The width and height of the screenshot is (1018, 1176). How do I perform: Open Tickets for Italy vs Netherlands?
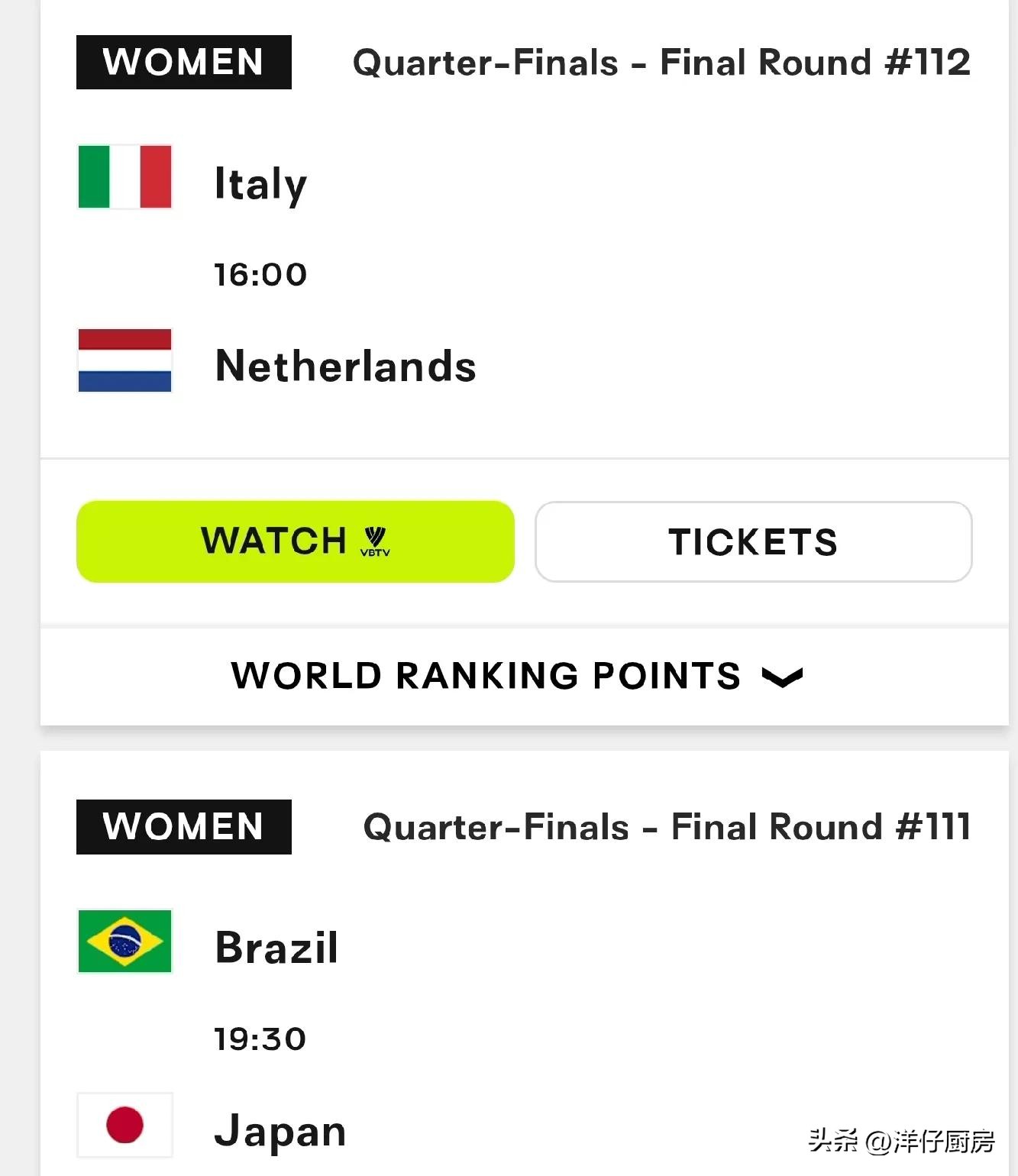pyautogui.click(x=754, y=541)
